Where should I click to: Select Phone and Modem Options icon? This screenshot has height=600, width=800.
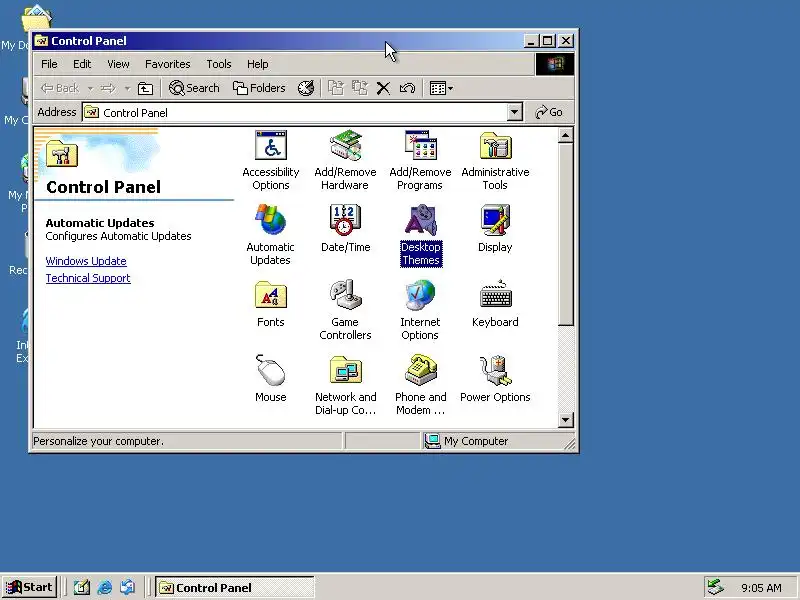[420, 385]
